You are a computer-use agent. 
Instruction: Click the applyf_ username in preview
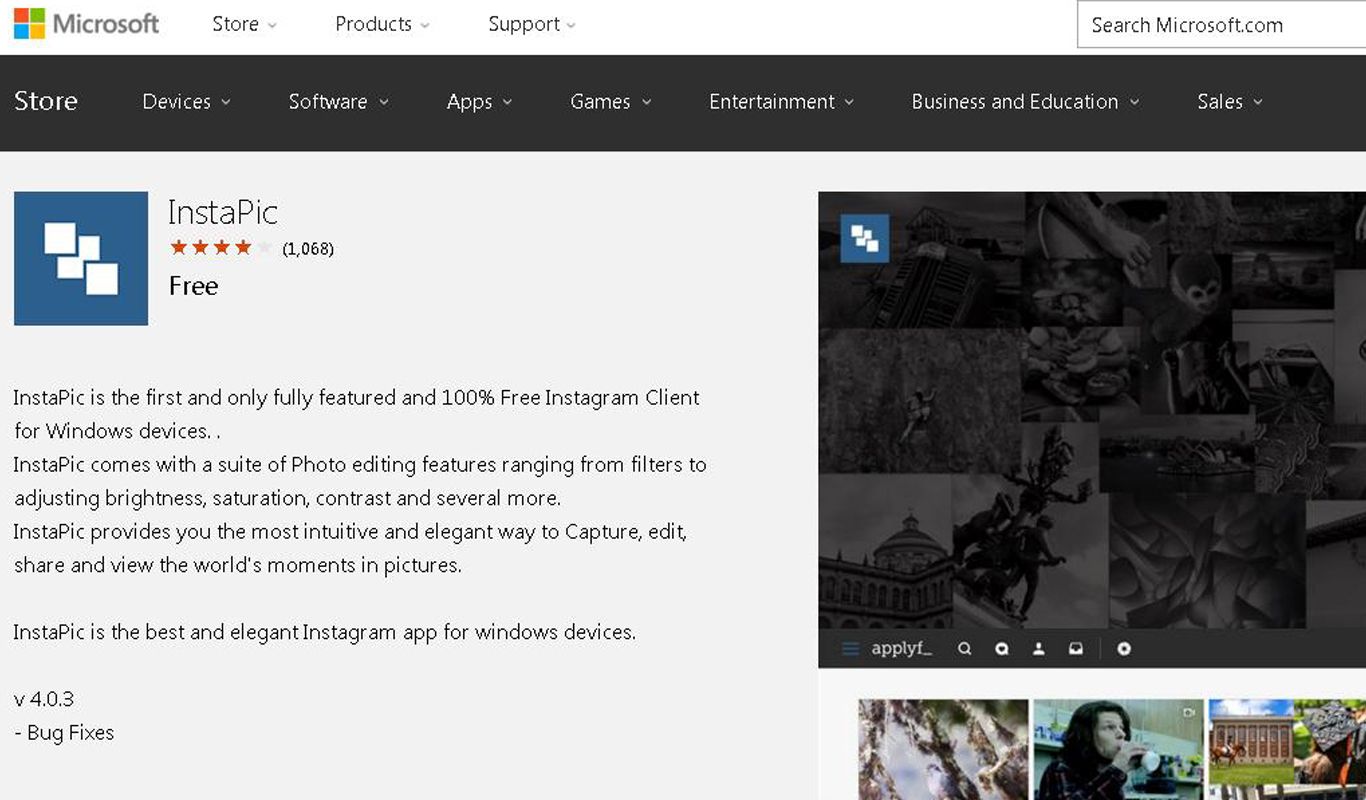[901, 649]
